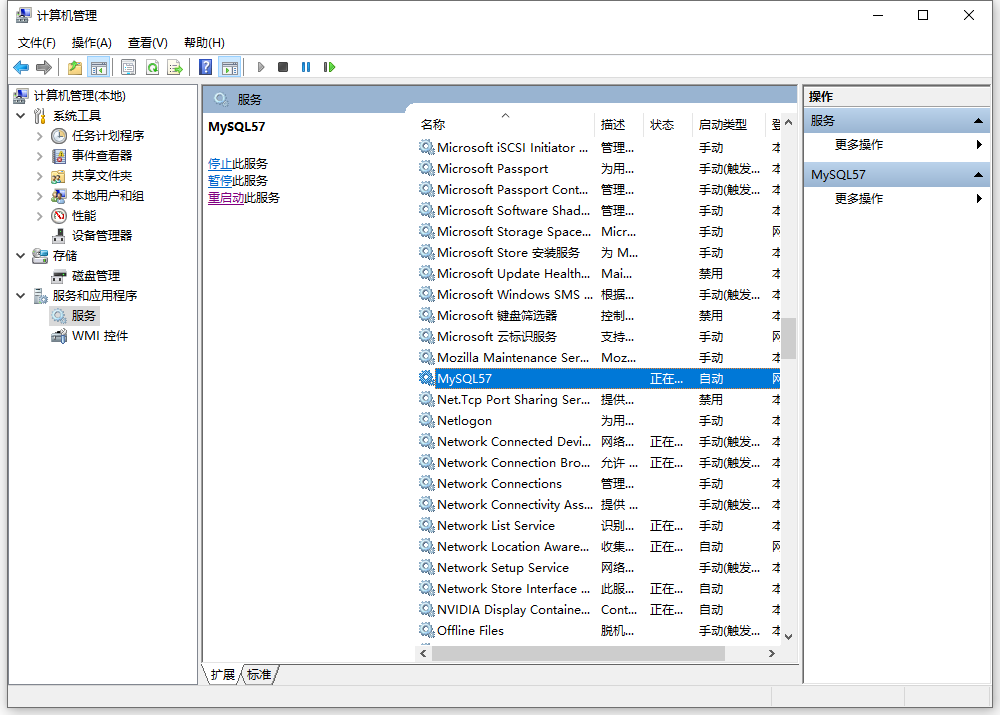Screen dimensions: 1000x715
Task: Click the Refresh toolbar icon
Action: coord(152,67)
